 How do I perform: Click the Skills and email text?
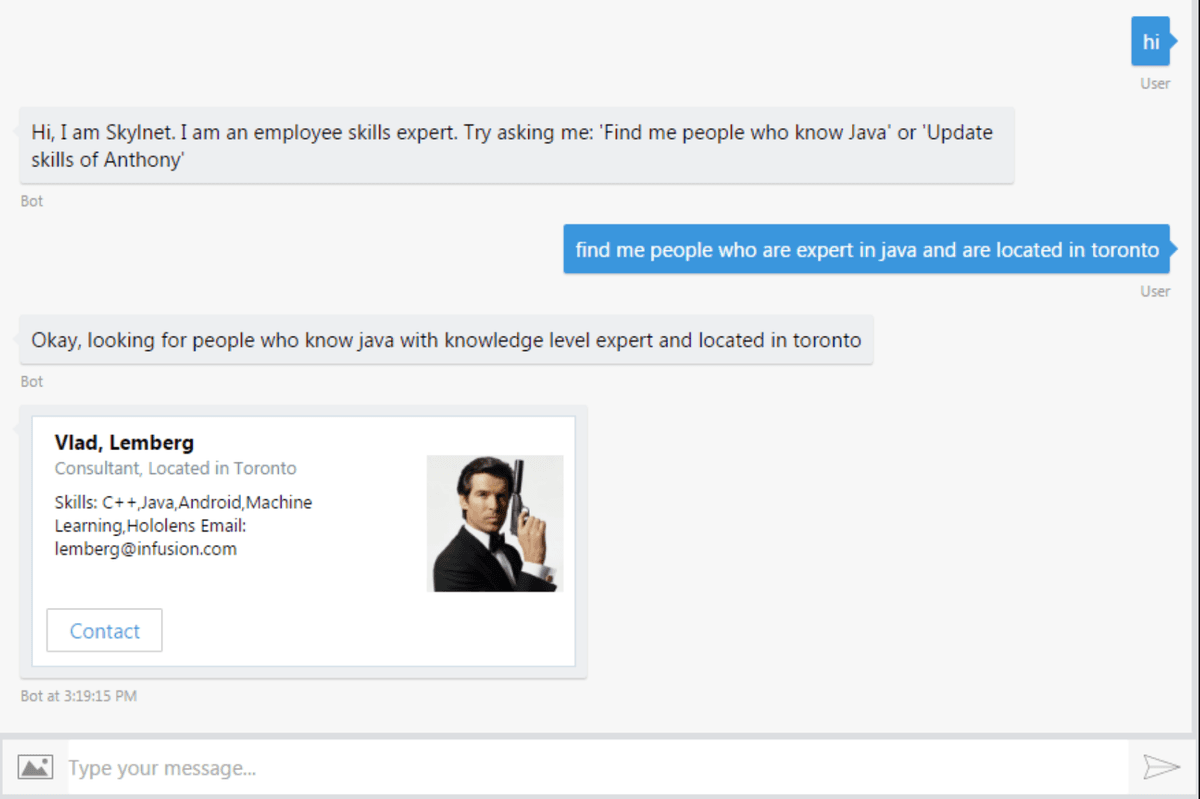pos(184,525)
